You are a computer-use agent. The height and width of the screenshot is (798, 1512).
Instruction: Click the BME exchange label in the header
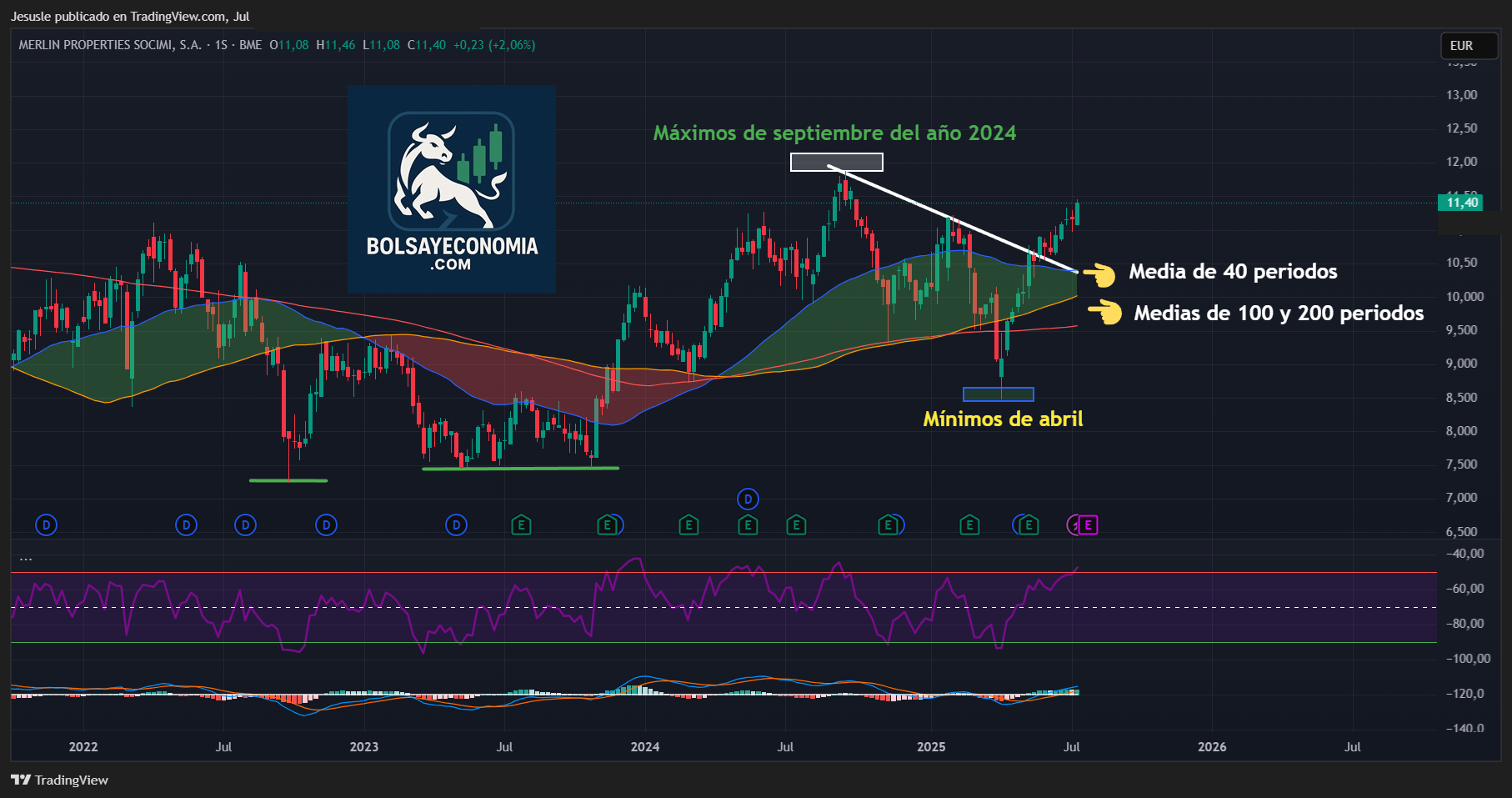coord(250,45)
